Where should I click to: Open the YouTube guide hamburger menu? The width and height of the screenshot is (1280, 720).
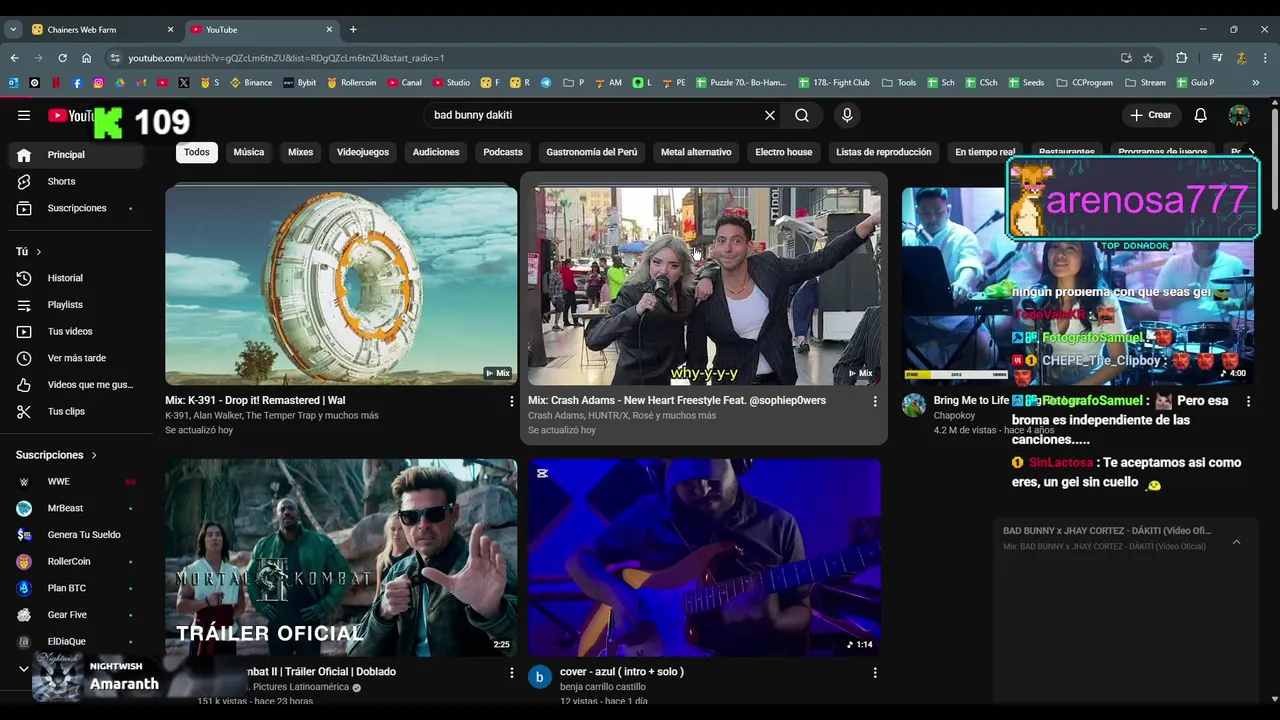pyautogui.click(x=24, y=115)
